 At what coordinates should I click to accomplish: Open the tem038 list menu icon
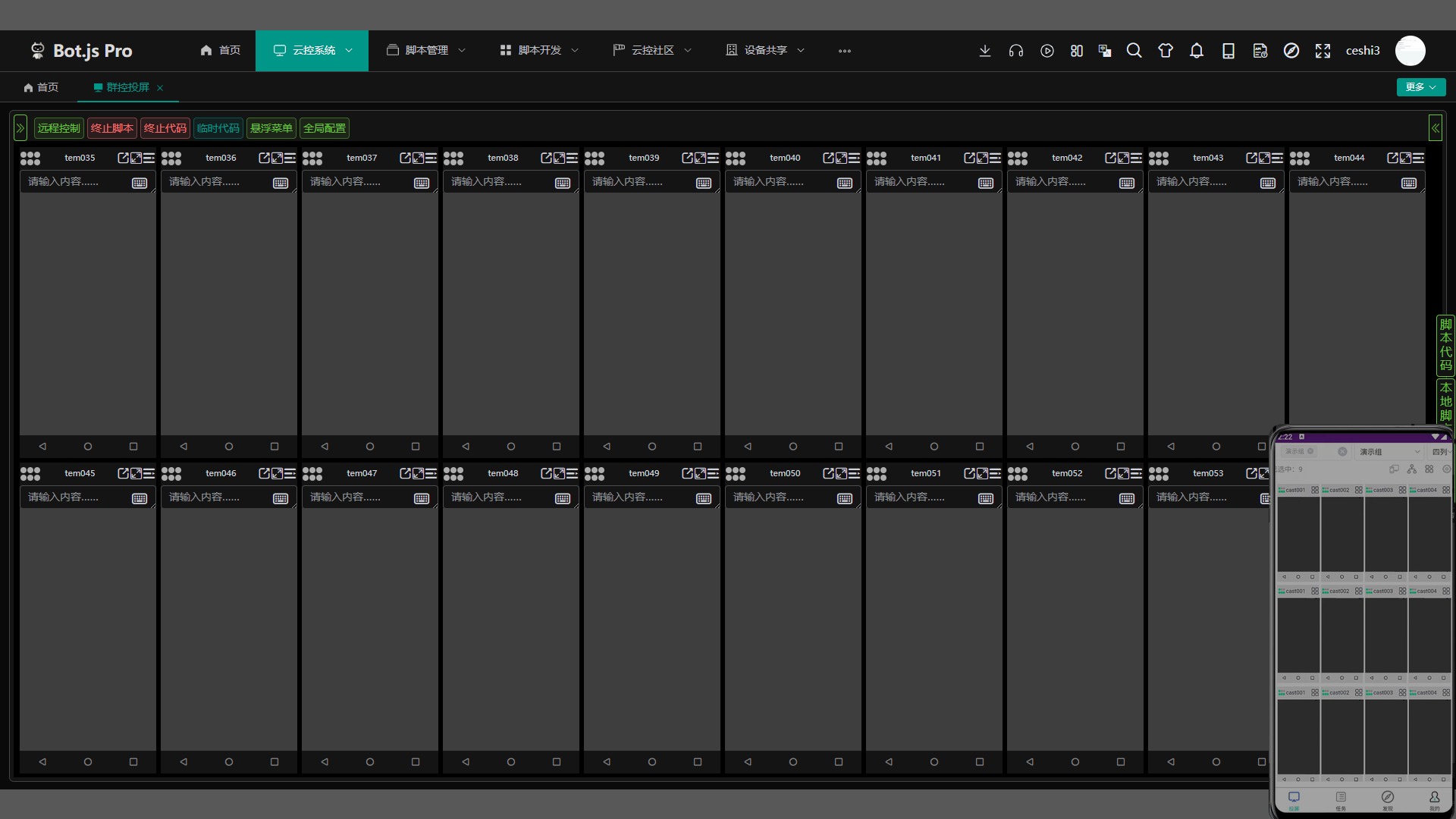point(572,158)
